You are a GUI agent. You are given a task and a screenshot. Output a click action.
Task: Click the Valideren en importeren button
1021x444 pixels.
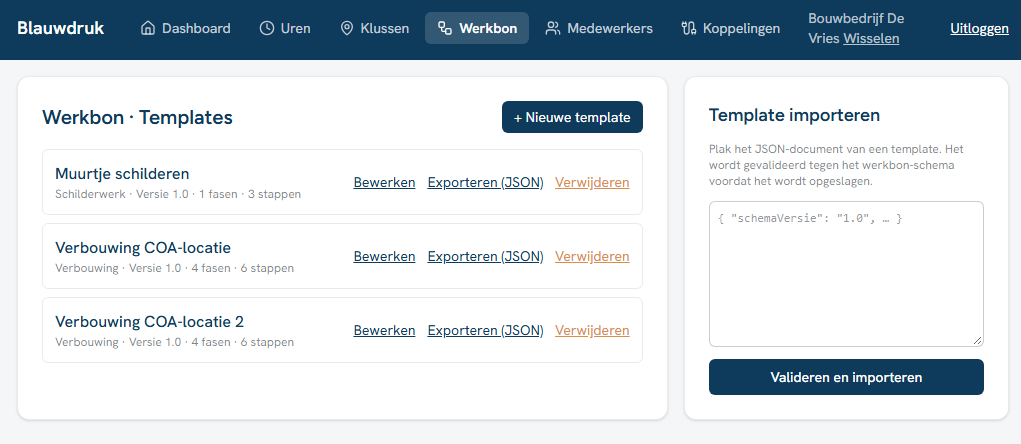tap(846, 377)
